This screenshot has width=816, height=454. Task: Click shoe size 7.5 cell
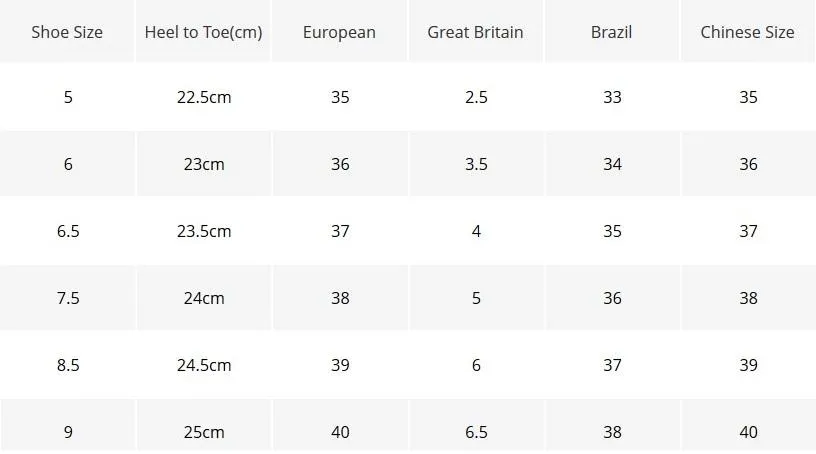(x=67, y=298)
